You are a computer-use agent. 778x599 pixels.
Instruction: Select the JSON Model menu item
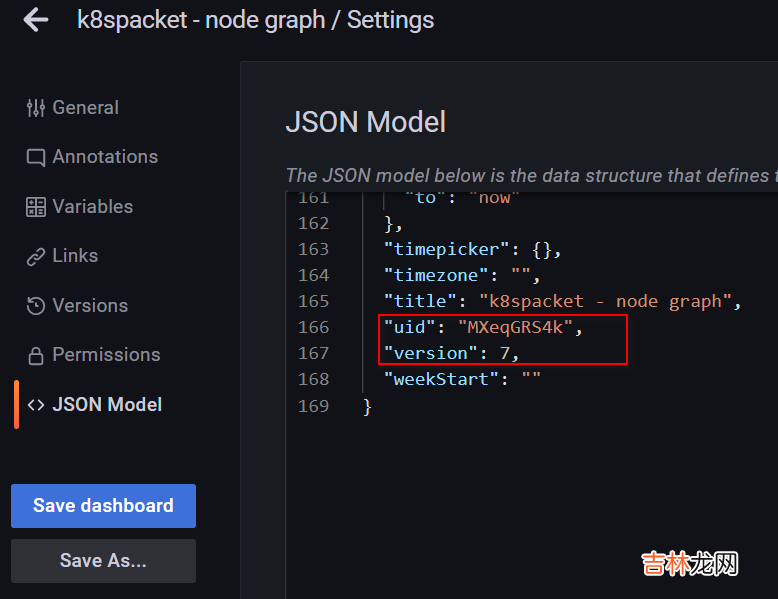point(107,405)
